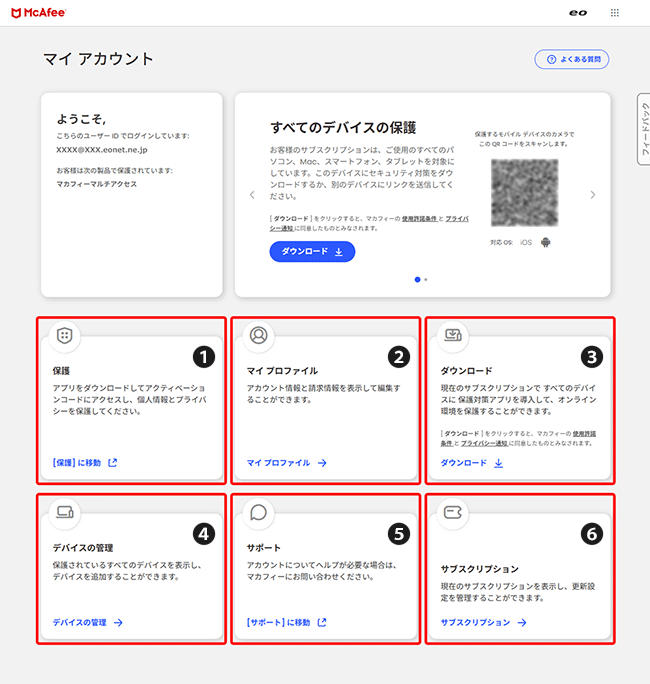Open デバイスの管理 link

tap(79, 622)
